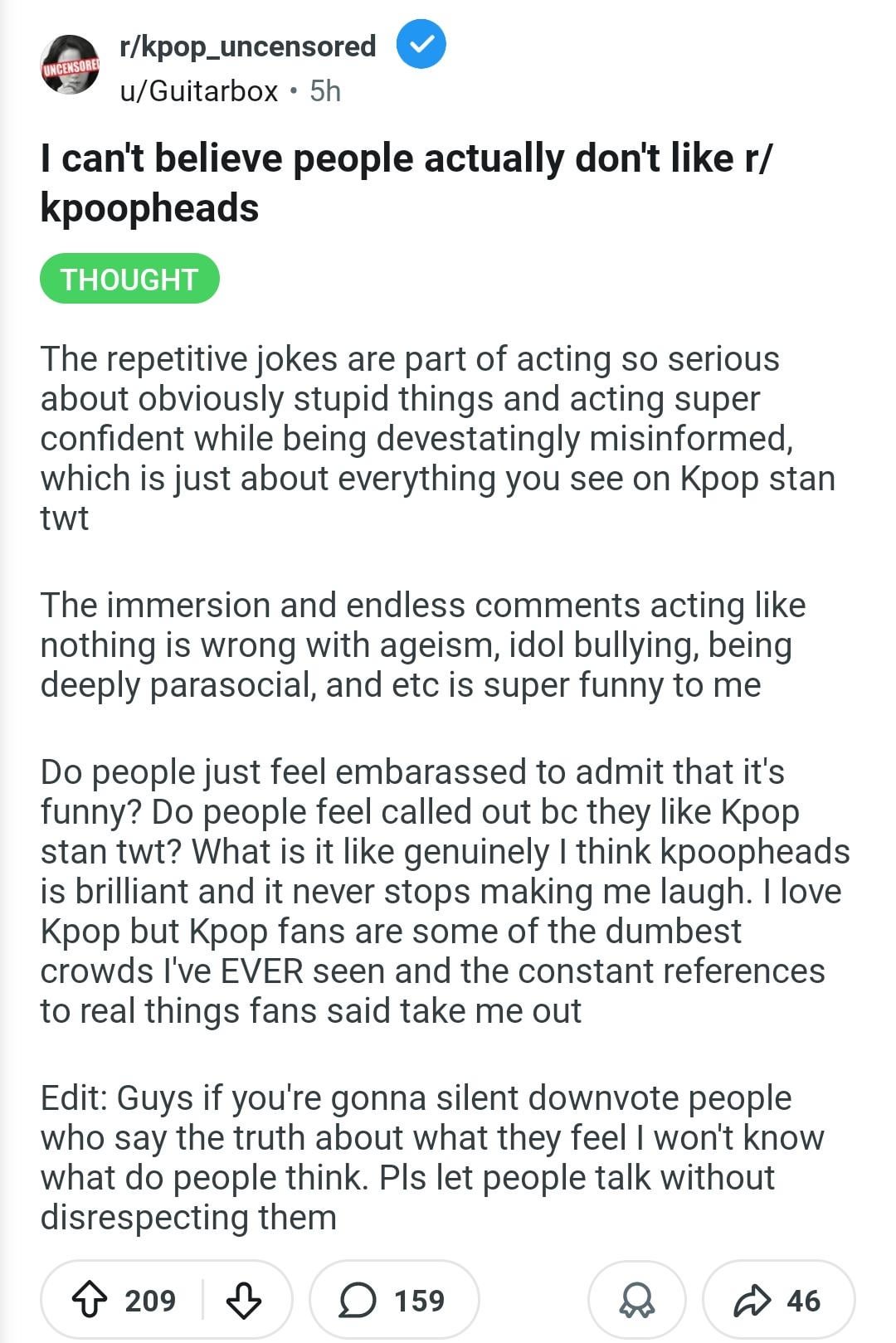Click the blue verified checkmark badge

click(421, 45)
